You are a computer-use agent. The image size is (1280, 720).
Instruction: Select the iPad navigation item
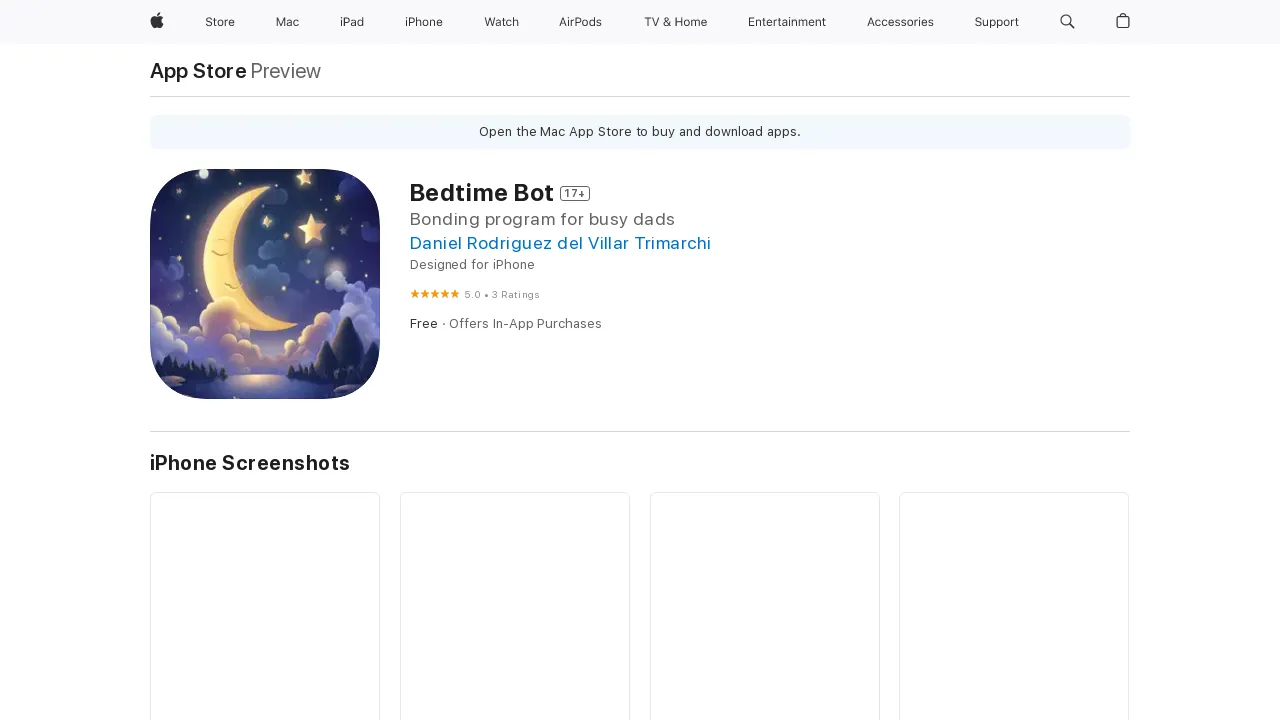point(352,22)
